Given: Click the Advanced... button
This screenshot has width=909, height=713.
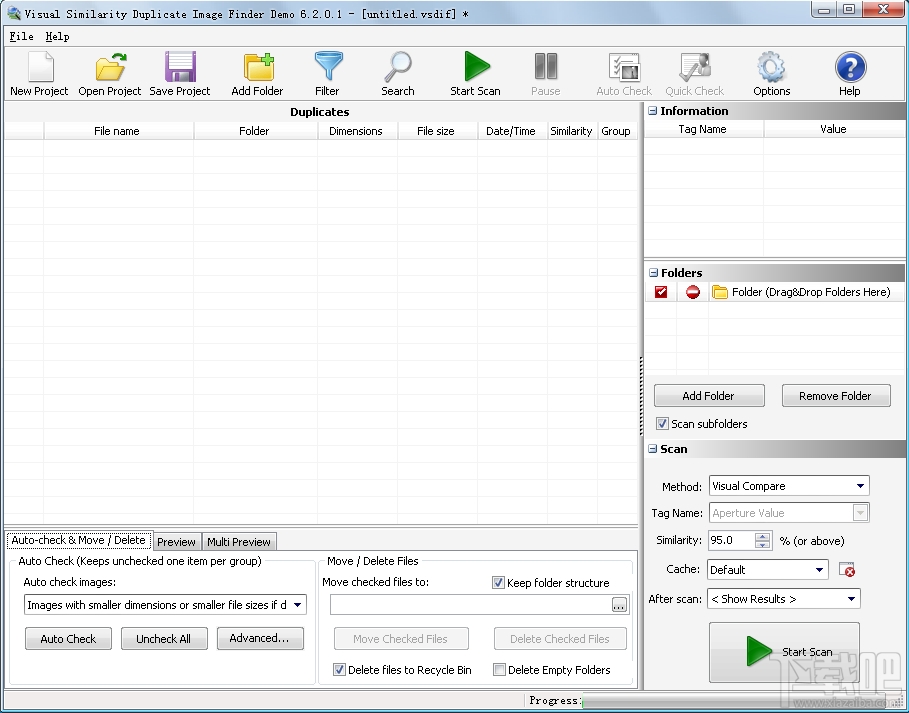Looking at the screenshot, I should [260, 638].
